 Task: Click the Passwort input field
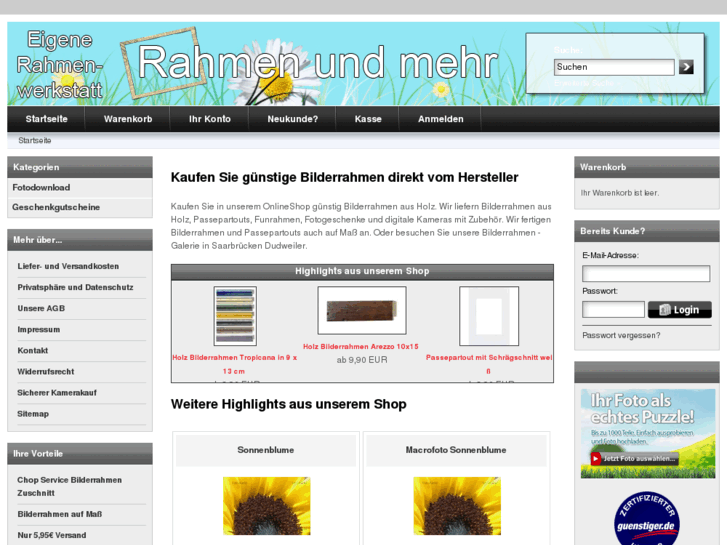pos(613,309)
